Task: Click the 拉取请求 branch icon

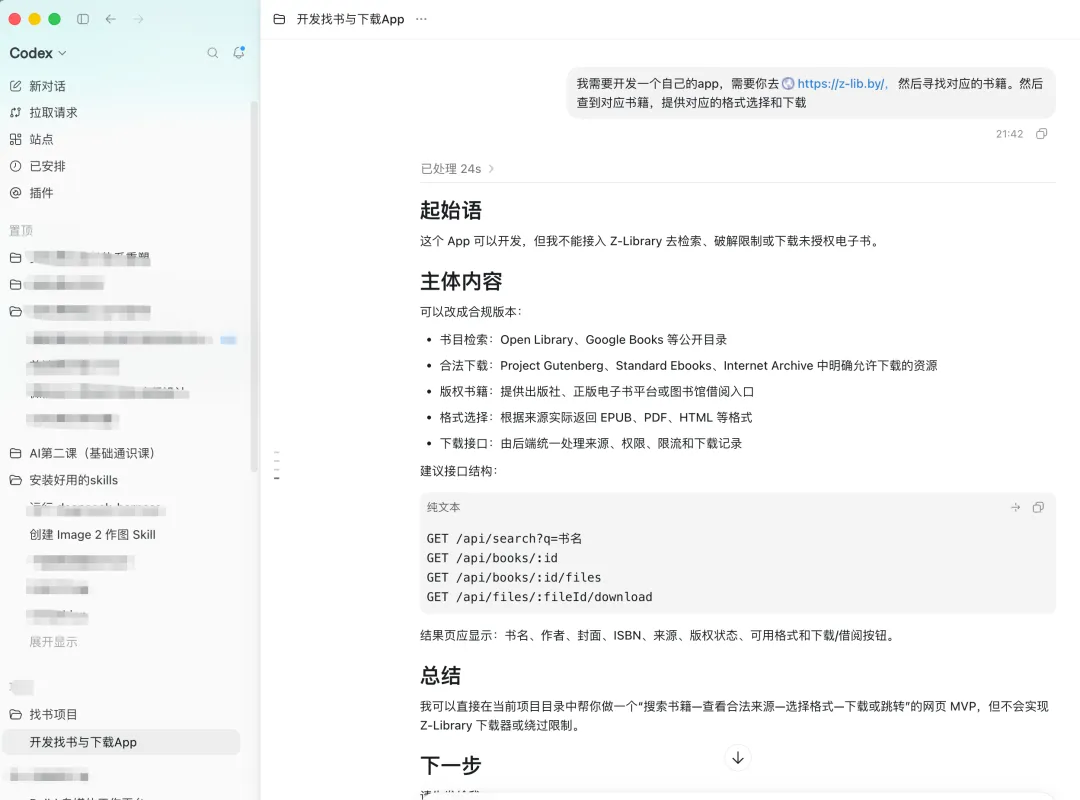Action: pyautogui.click(x=16, y=112)
